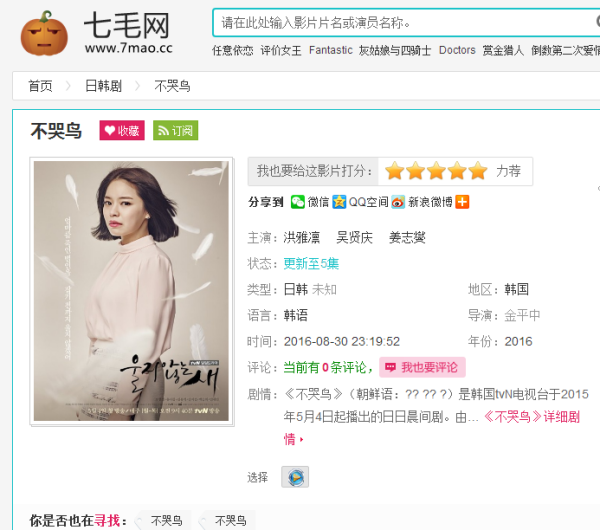This screenshot has height=530, width=600.
Task: Focus the movie search input field
Action: click(406, 23)
